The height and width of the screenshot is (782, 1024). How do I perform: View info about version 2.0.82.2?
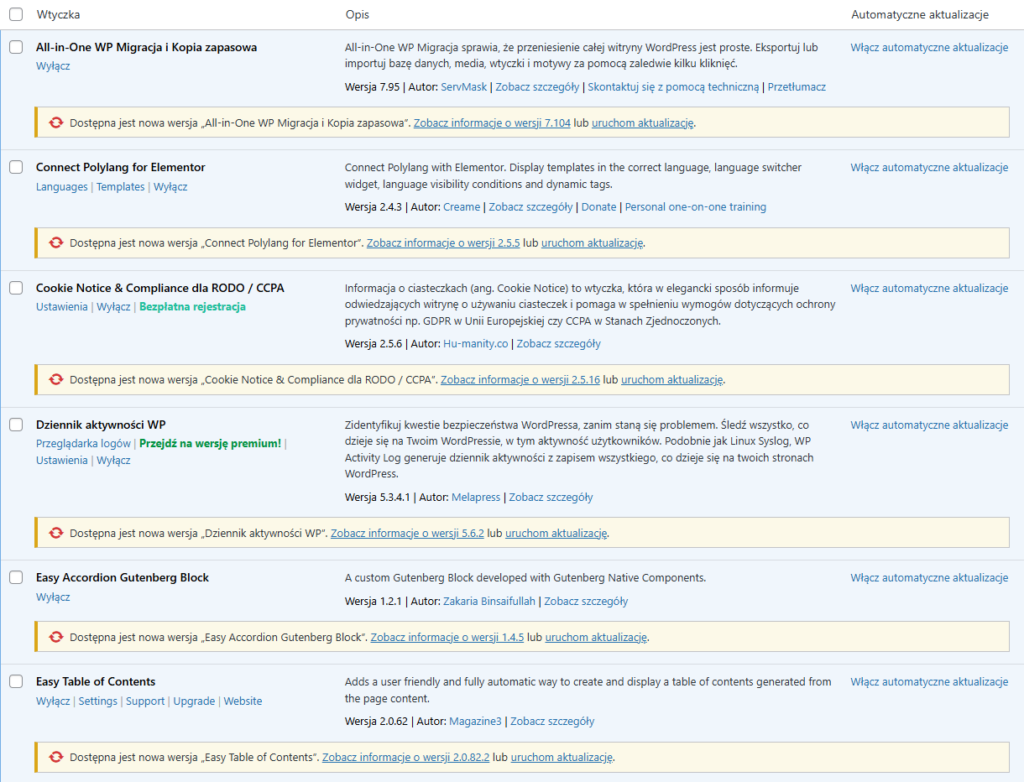tap(406, 757)
